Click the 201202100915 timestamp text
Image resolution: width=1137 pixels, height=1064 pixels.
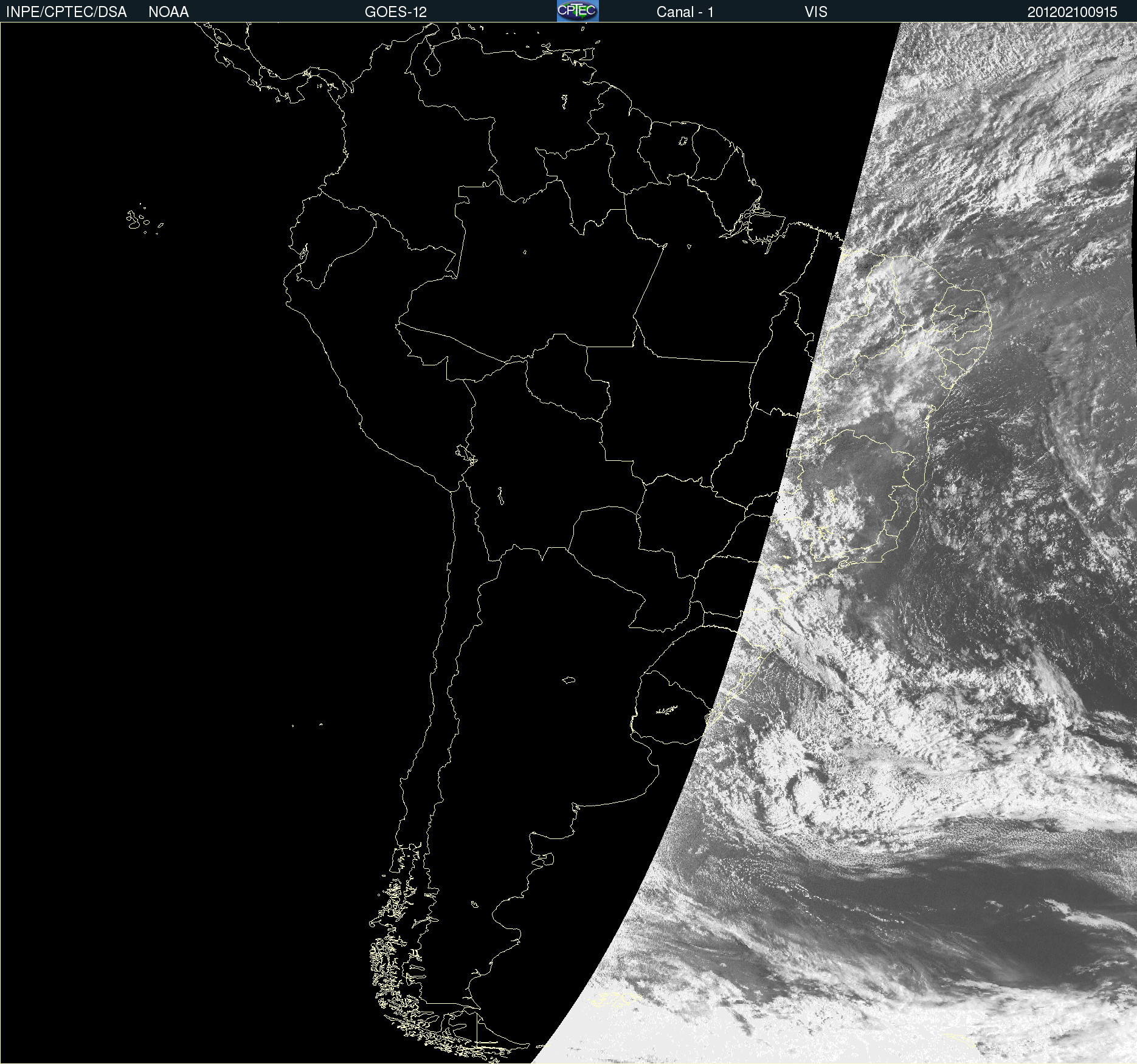click(1073, 12)
